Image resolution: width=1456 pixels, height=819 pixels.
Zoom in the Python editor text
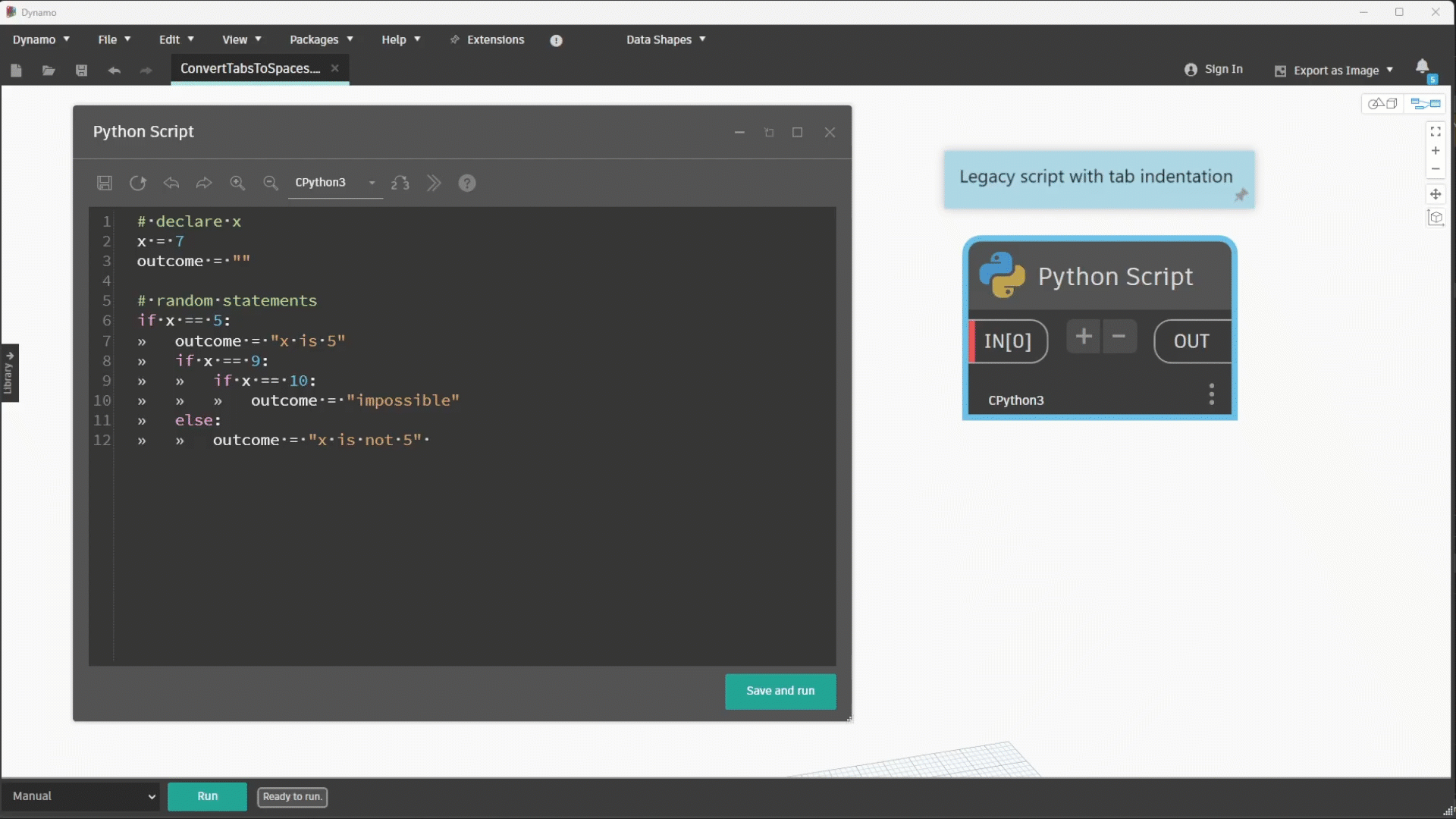(x=237, y=183)
